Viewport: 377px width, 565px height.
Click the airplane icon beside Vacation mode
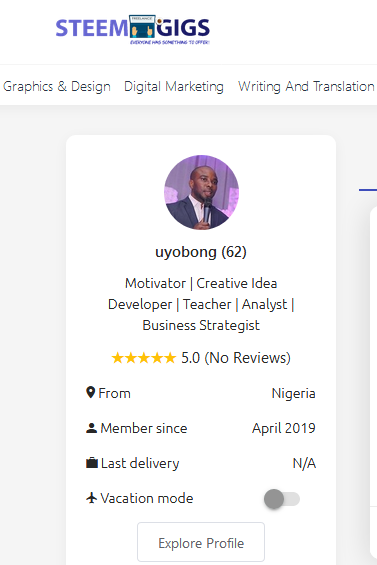pos(92,498)
